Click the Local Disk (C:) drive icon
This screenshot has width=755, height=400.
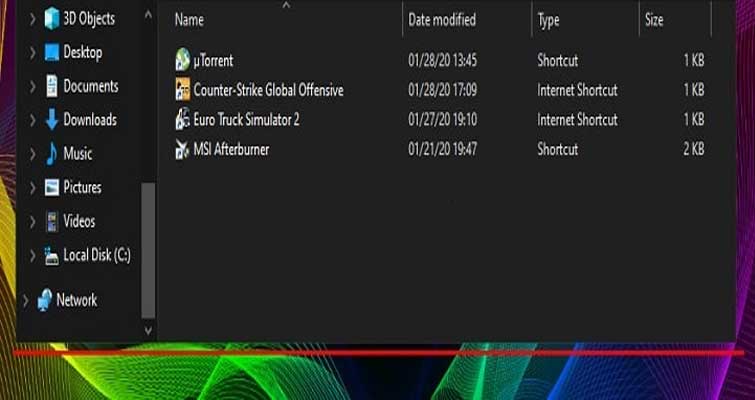(52, 256)
